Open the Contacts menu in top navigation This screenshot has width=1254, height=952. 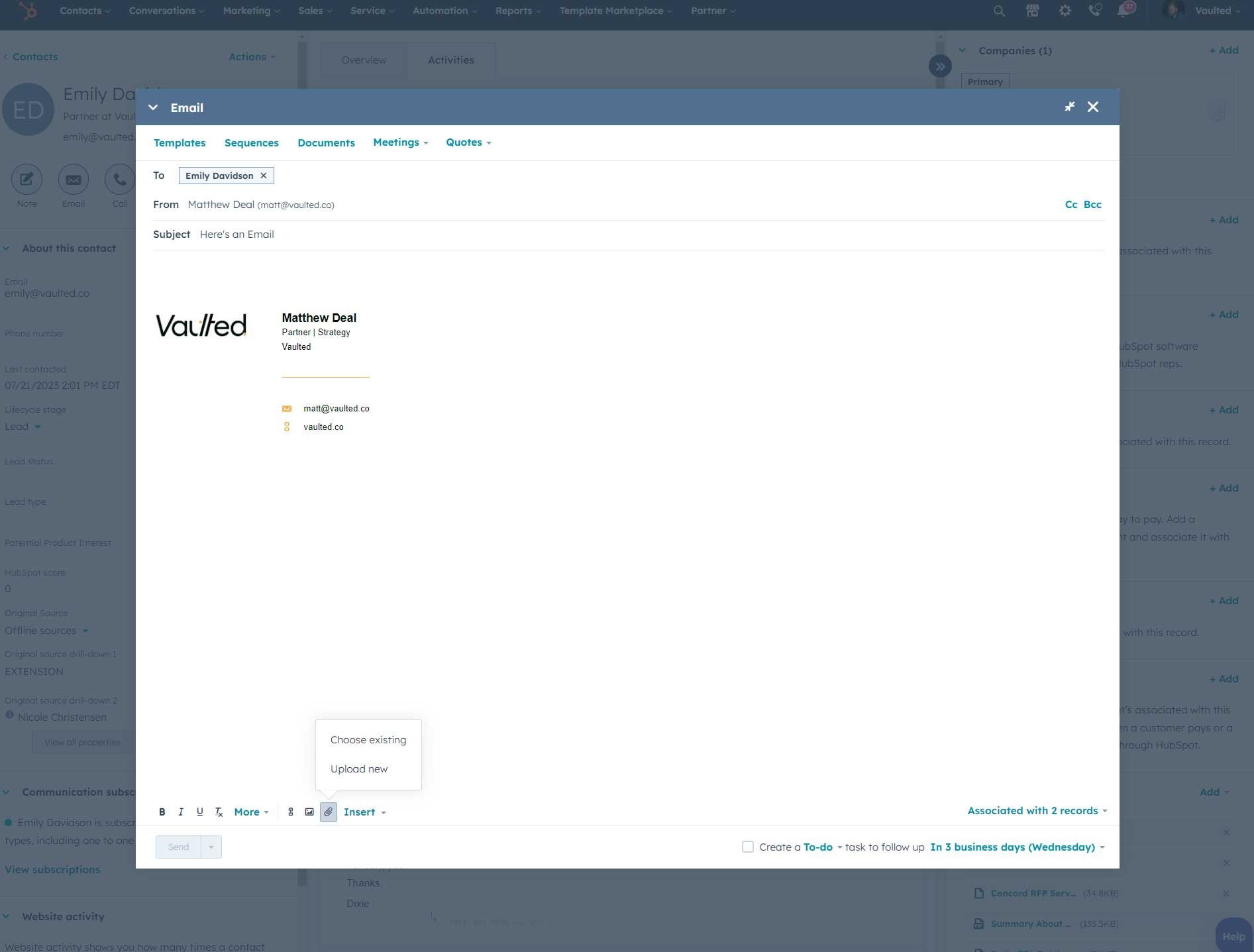[85, 11]
